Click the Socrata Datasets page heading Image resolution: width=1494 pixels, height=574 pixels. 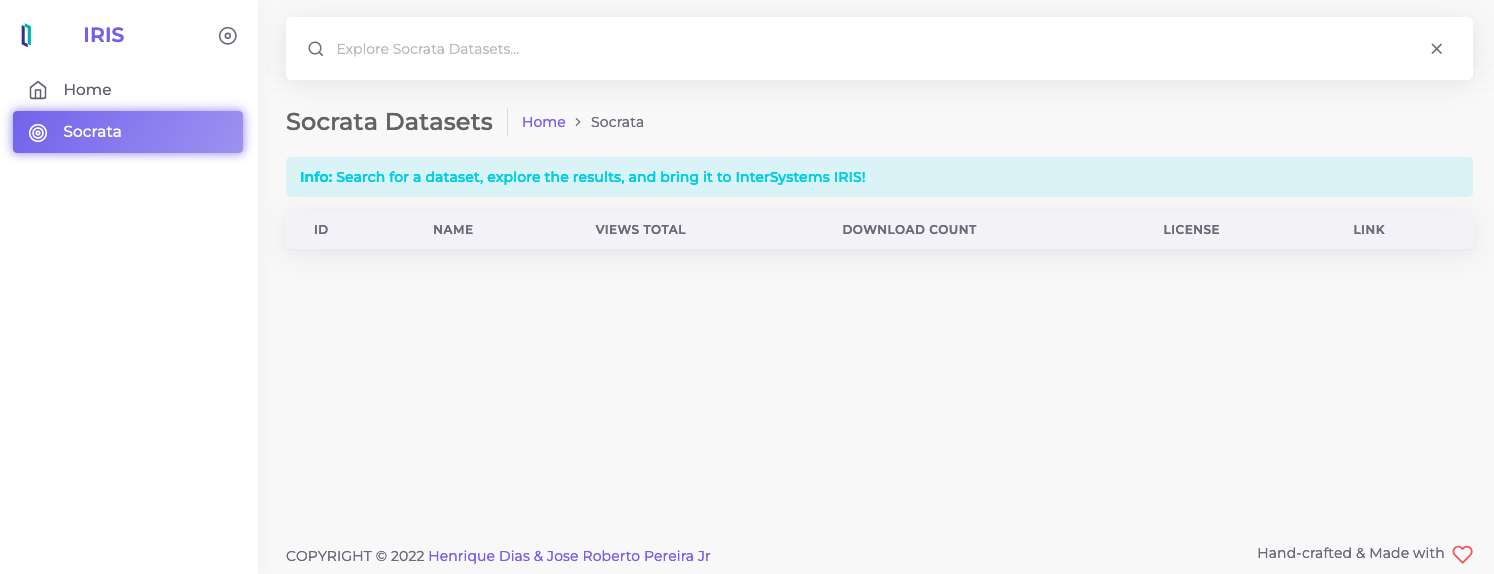389,122
